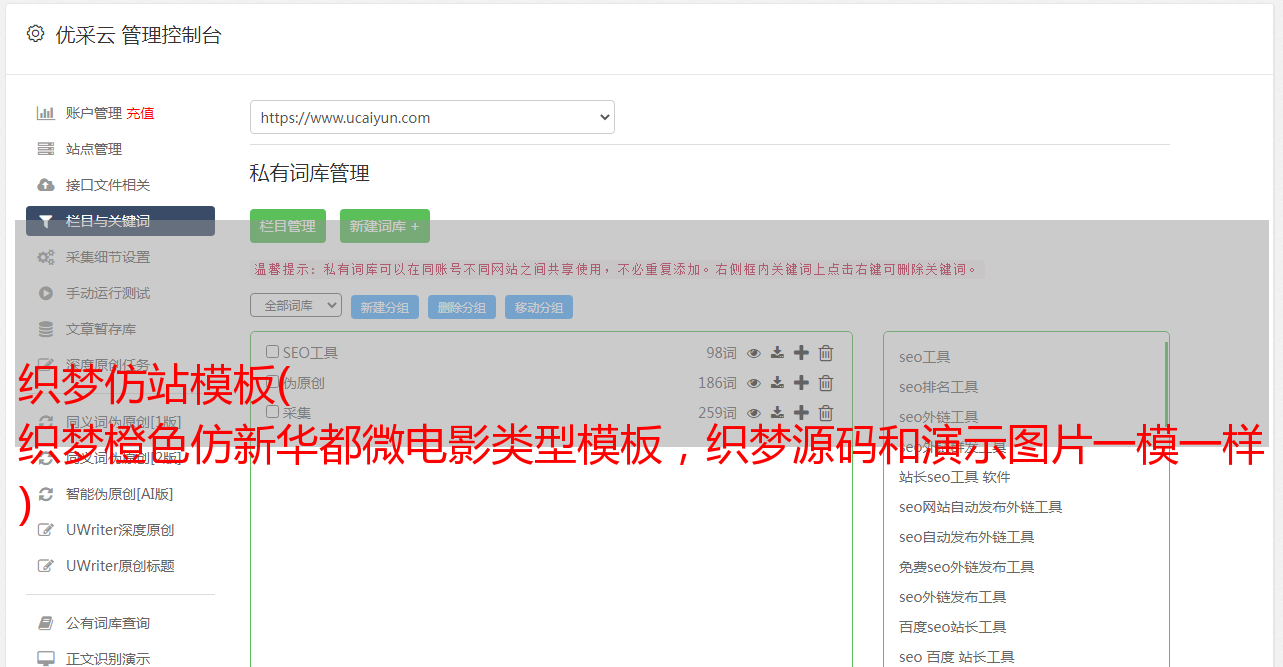
Task: Click the download icon in 伪原创 row
Action: (777, 383)
